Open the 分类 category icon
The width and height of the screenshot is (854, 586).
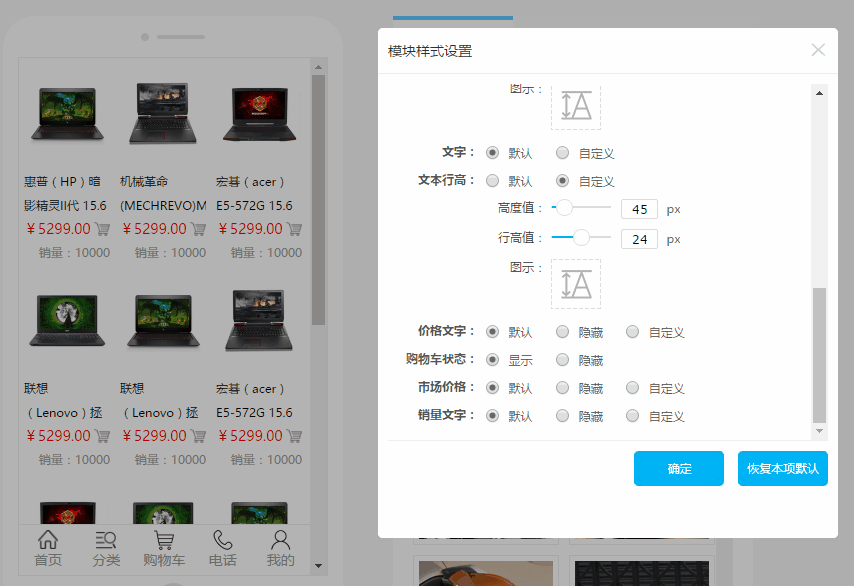(106, 541)
